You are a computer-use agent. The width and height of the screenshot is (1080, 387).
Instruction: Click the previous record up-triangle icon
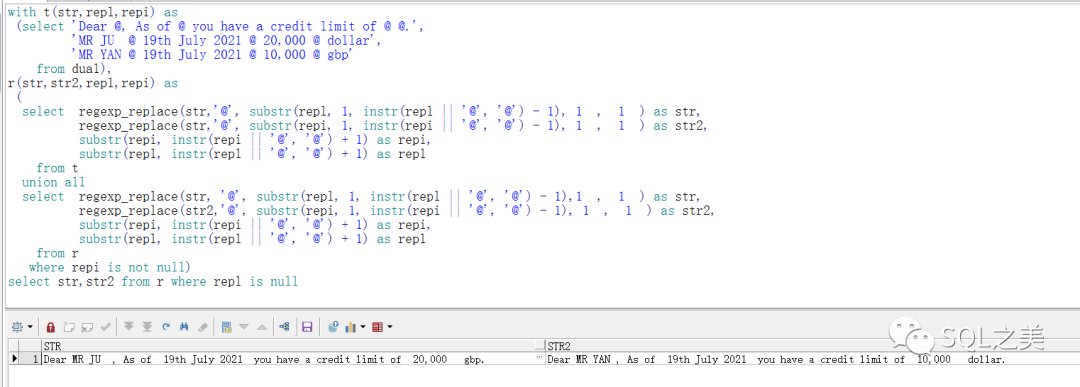[x=262, y=326]
